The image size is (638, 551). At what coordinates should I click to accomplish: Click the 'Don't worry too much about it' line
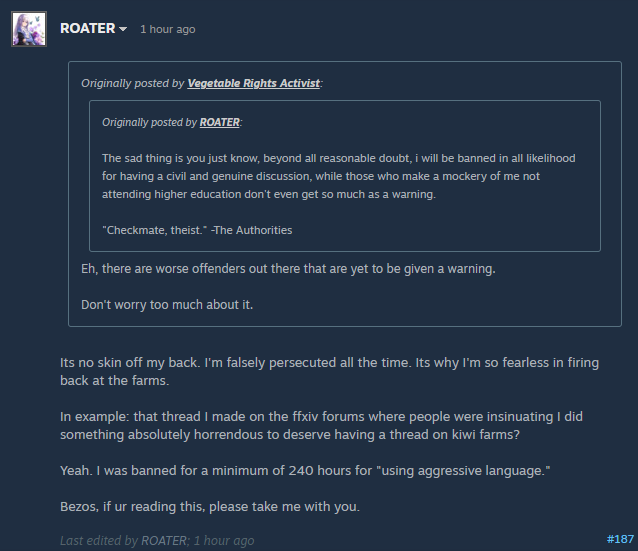pos(167,305)
